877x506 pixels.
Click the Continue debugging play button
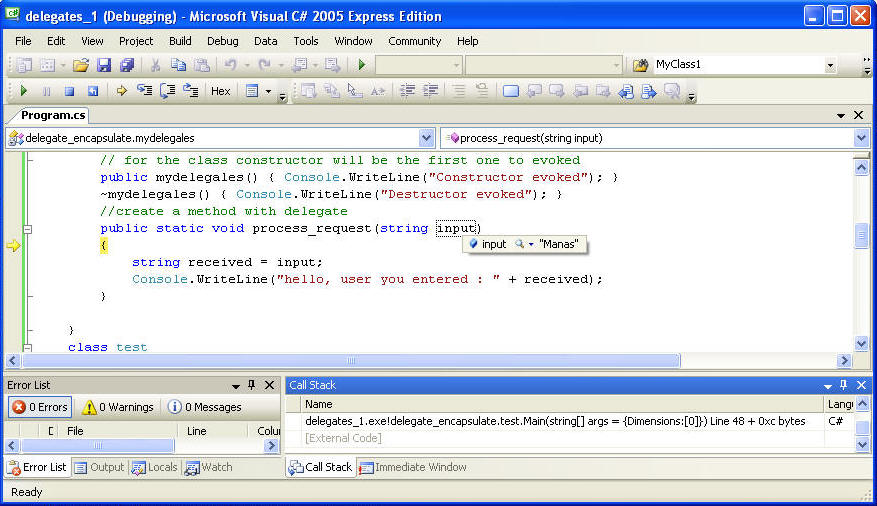click(x=24, y=91)
